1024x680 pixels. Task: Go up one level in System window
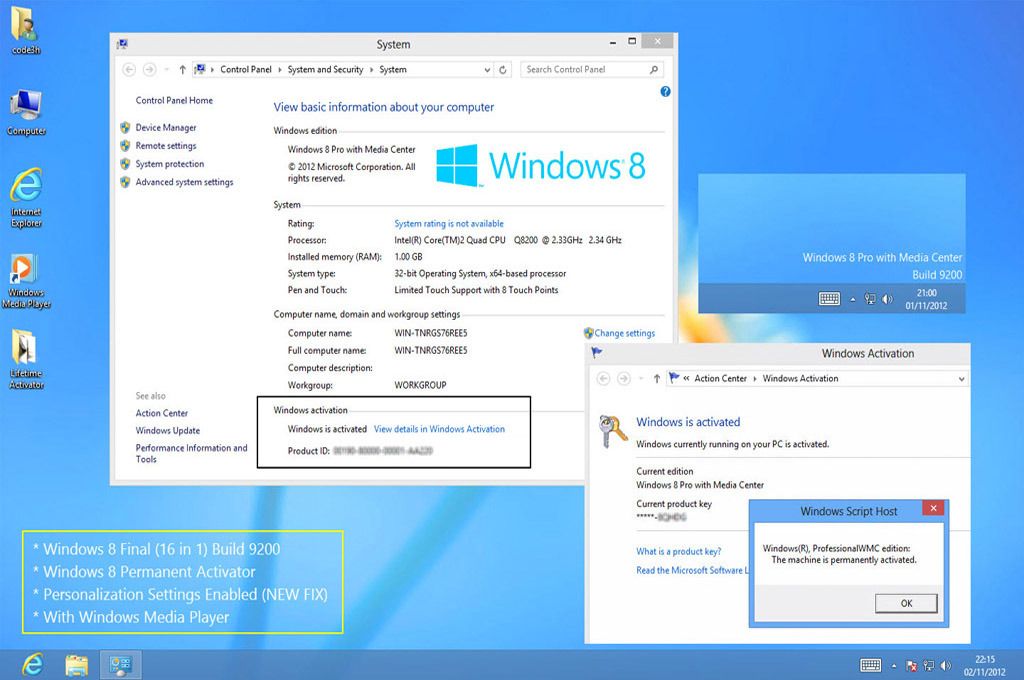point(182,69)
